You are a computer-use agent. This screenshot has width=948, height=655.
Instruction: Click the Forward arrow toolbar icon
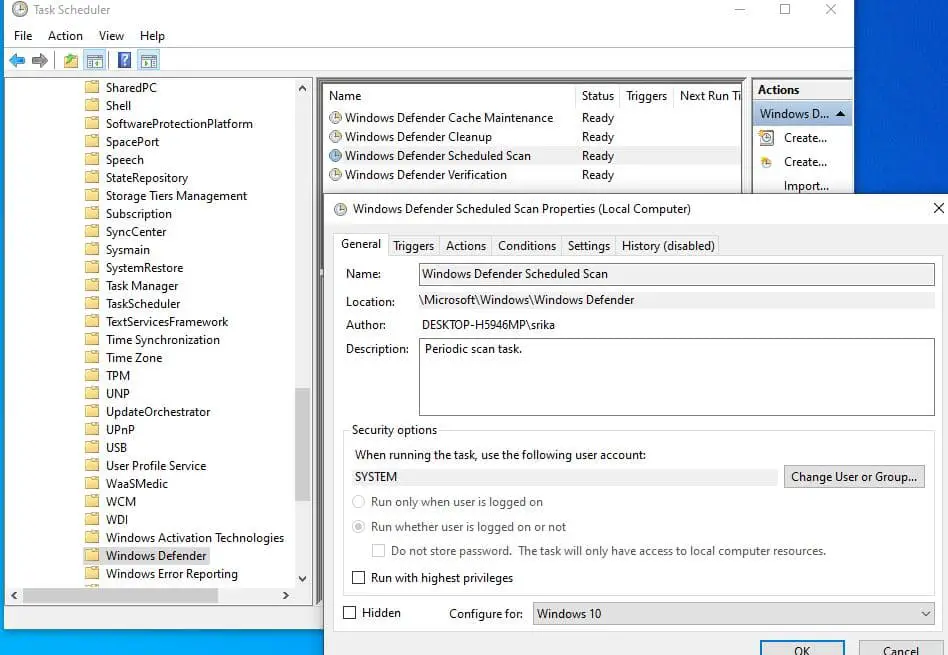pos(40,61)
